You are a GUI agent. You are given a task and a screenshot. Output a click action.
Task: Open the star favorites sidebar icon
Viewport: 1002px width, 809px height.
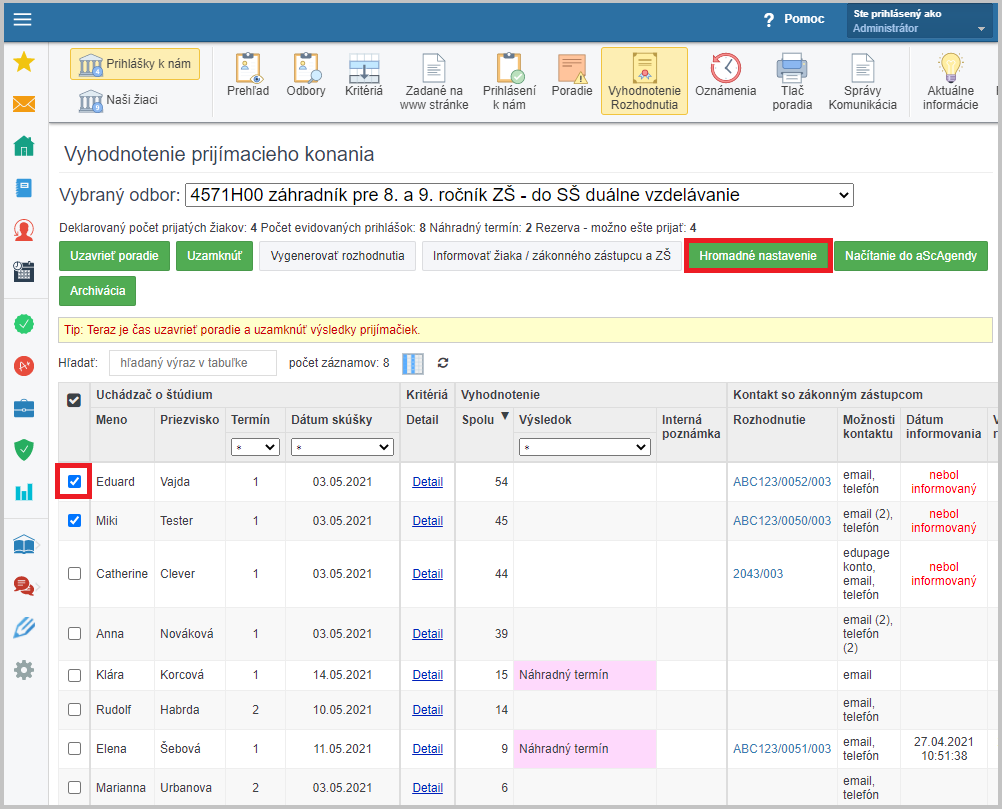pyautogui.click(x=24, y=62)
